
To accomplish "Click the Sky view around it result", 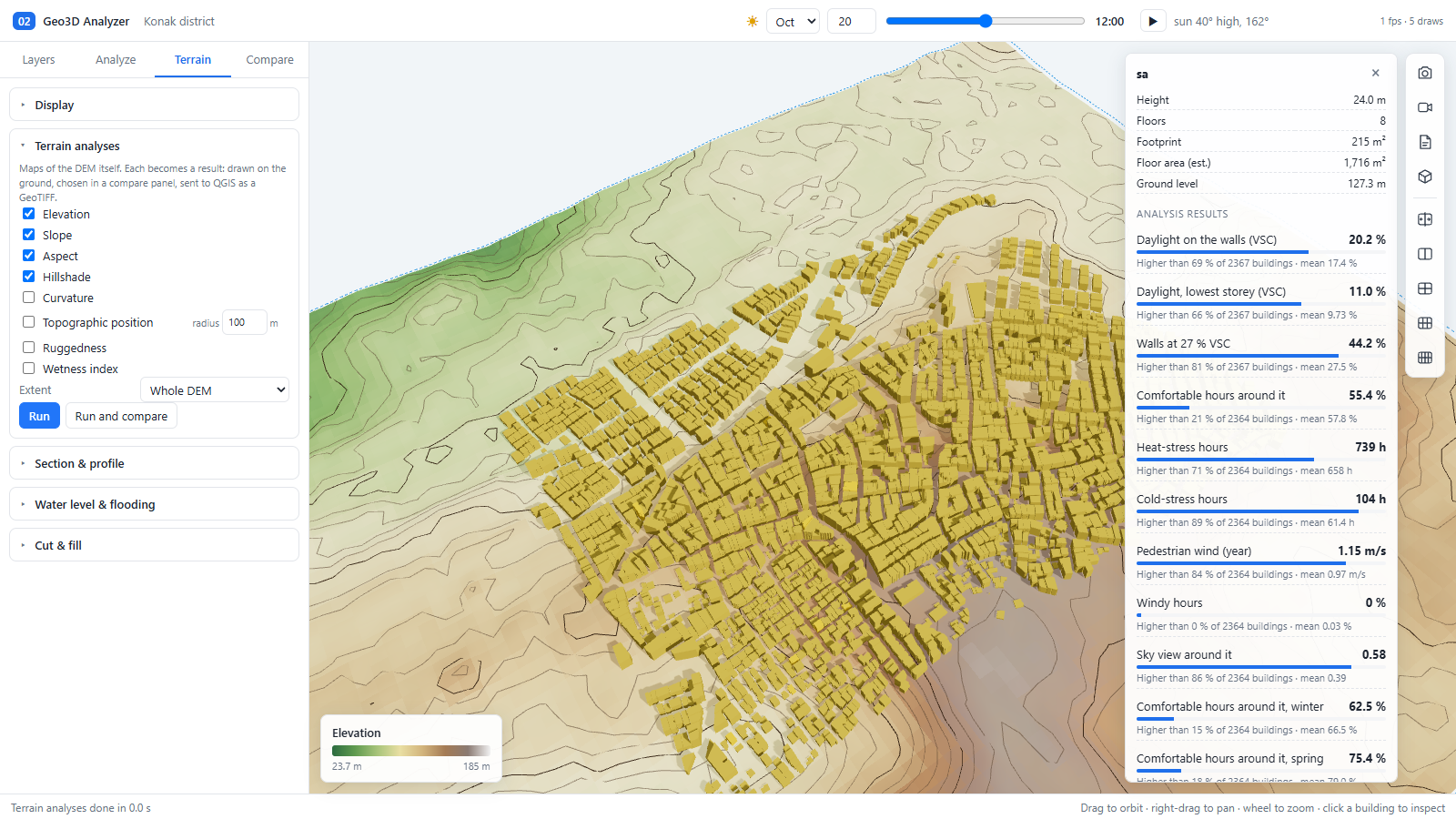I will tap(1261, 665).
